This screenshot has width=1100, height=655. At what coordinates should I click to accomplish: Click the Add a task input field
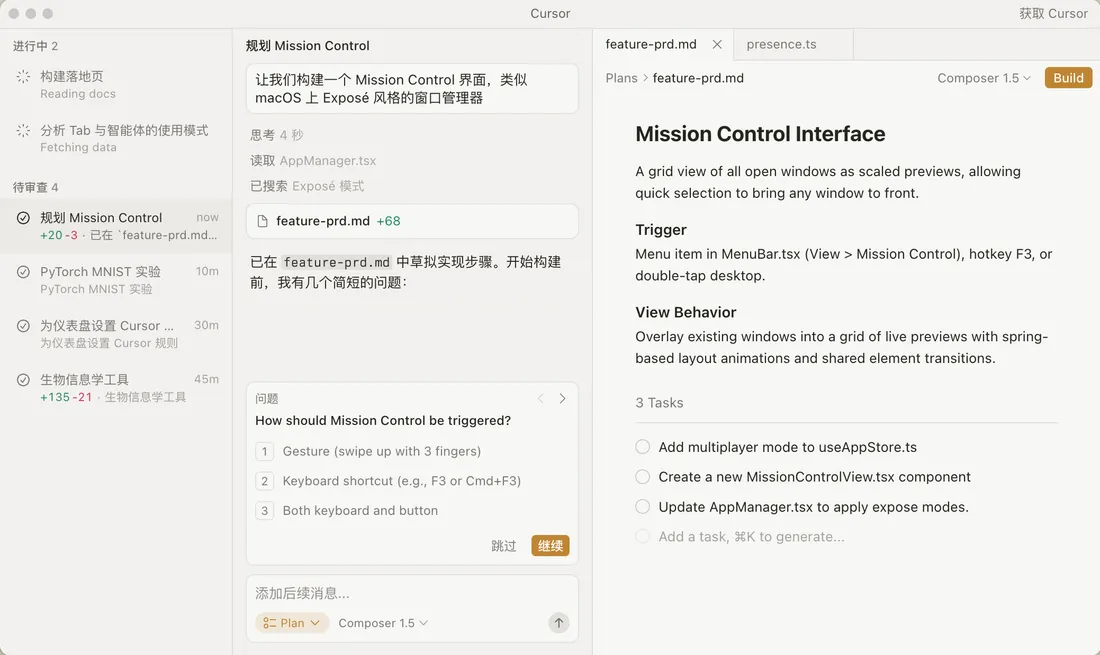pos(751,537)
